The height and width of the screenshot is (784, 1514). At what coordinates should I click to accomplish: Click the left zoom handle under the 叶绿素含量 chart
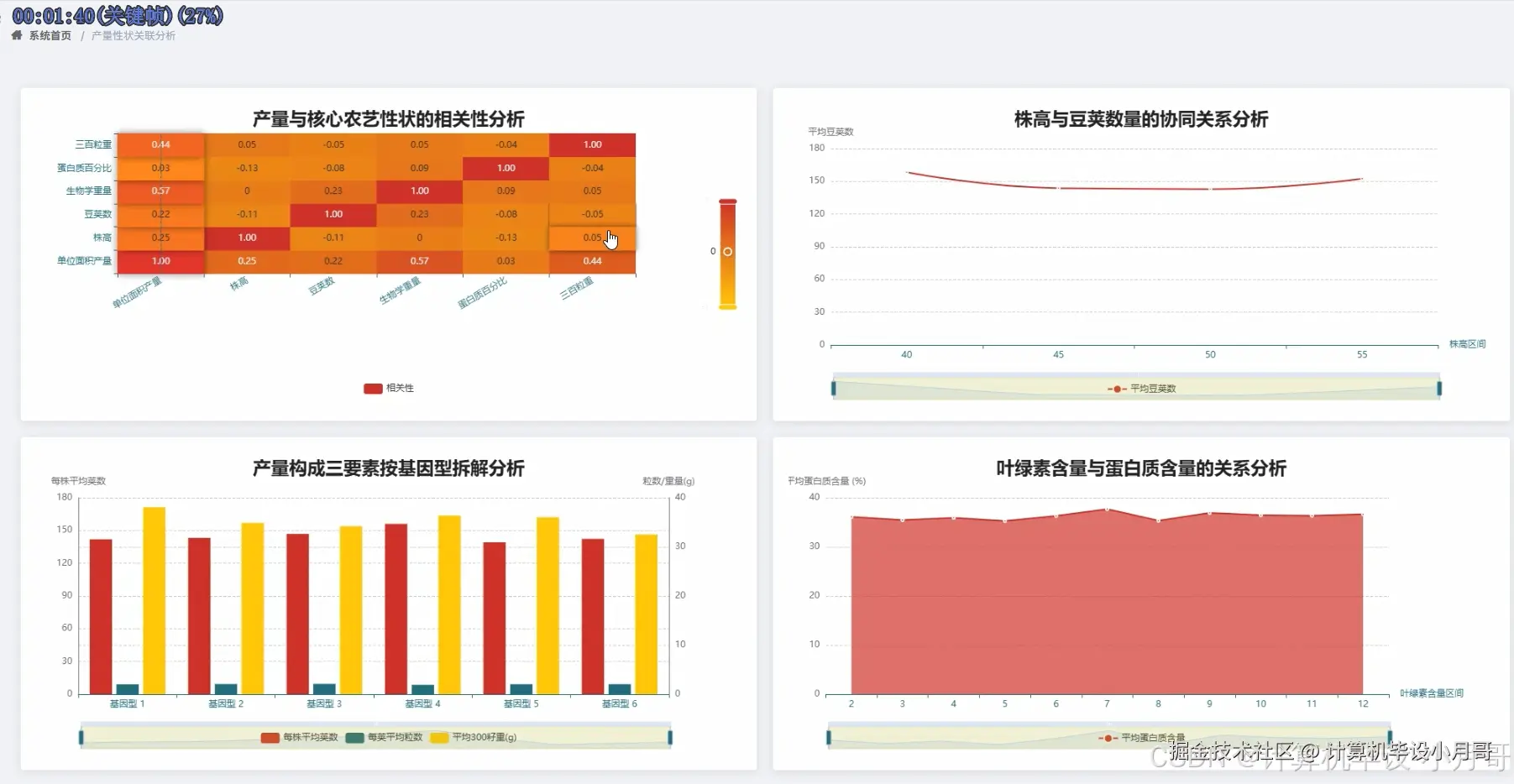click(829, 738)
